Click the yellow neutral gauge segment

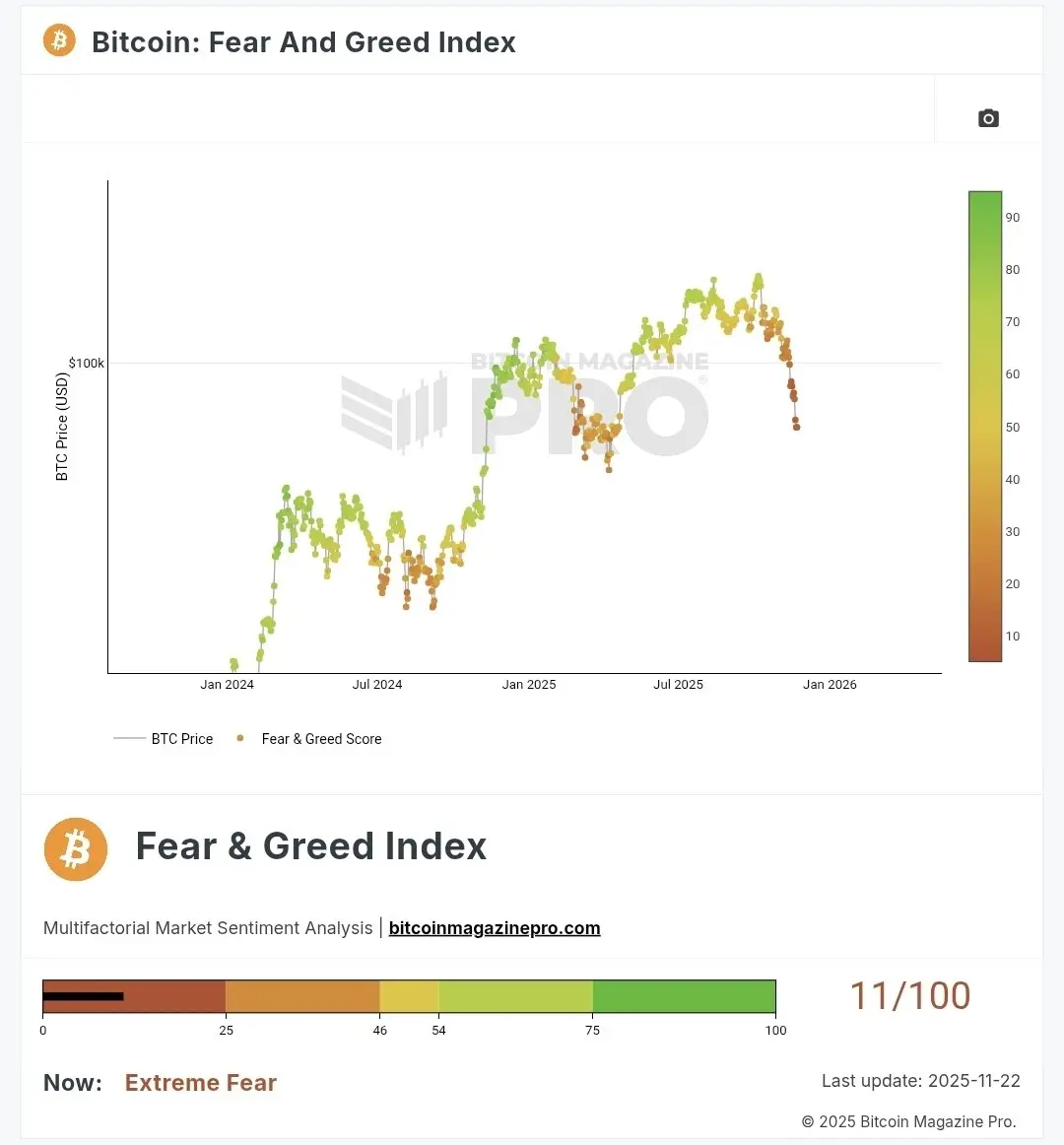click(x=409, y=996)
